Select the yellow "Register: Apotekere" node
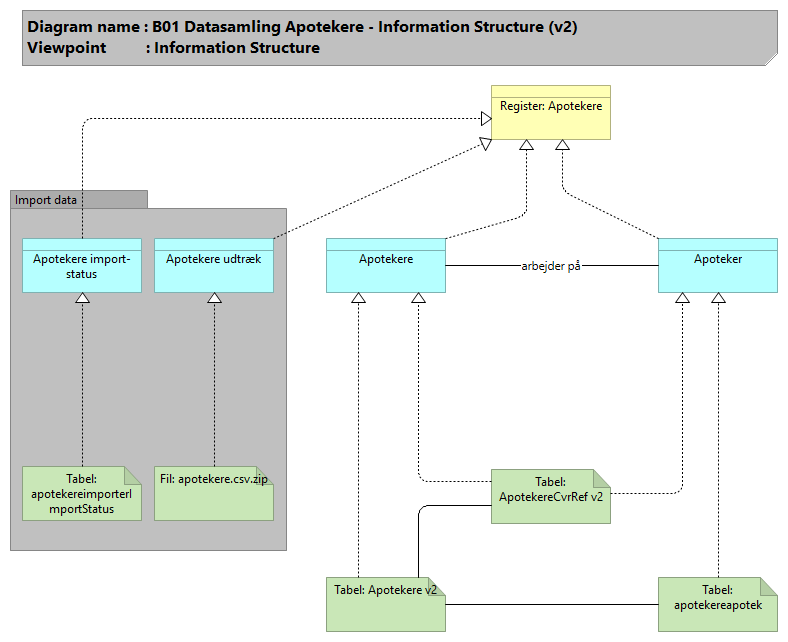 click(550, 112)
